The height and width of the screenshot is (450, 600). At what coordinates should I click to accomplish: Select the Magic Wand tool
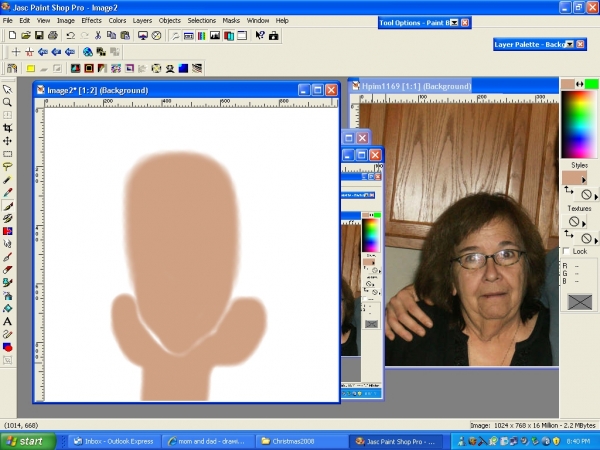point(7,180)
